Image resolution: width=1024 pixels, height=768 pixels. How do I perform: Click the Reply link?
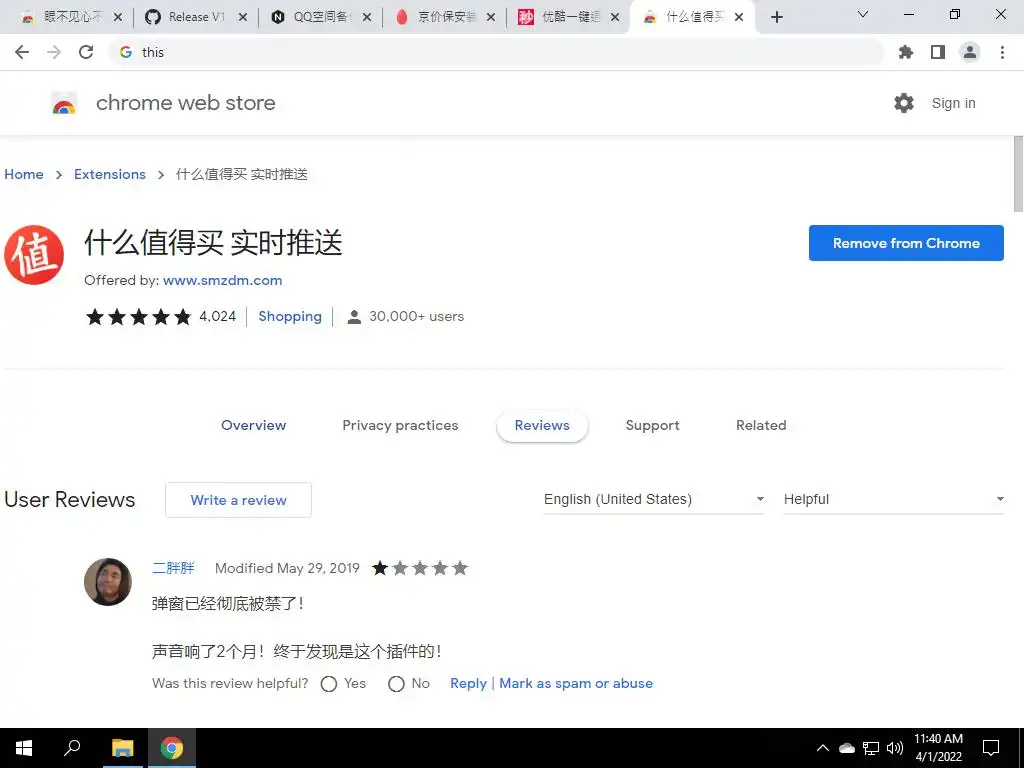(x=468, y=684)
